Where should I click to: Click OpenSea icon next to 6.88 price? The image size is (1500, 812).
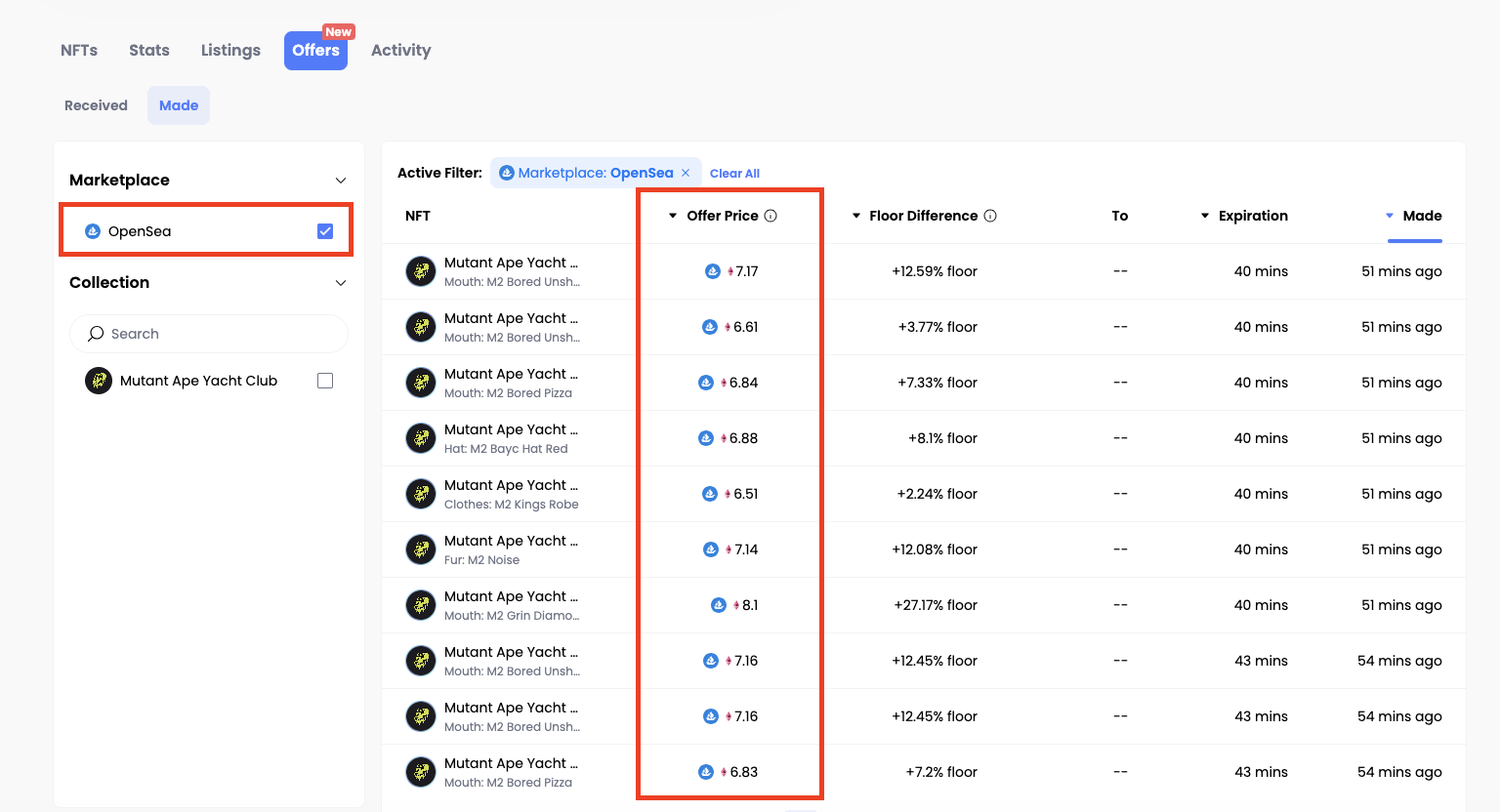pyautogui.click(x=706, y=438)
